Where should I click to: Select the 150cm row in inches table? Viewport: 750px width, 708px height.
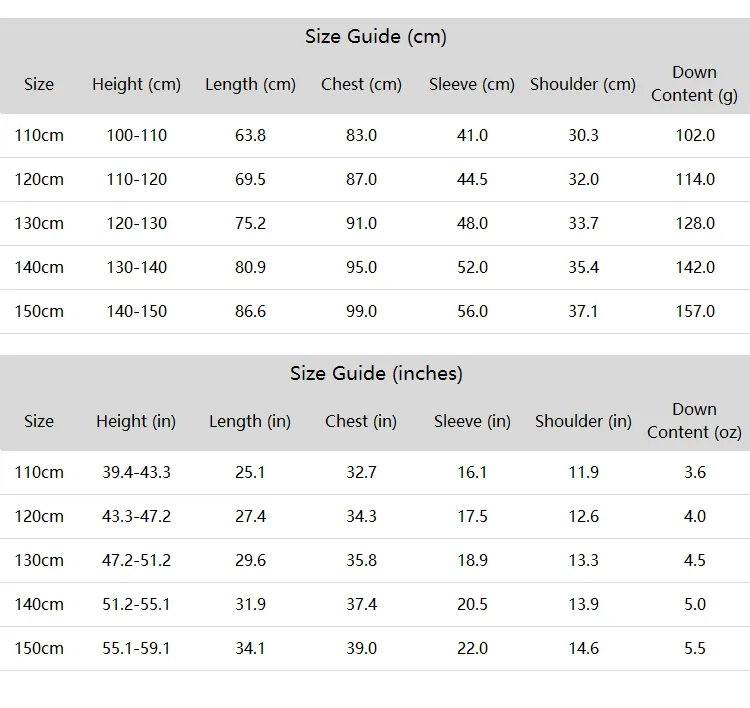[375, 649]
